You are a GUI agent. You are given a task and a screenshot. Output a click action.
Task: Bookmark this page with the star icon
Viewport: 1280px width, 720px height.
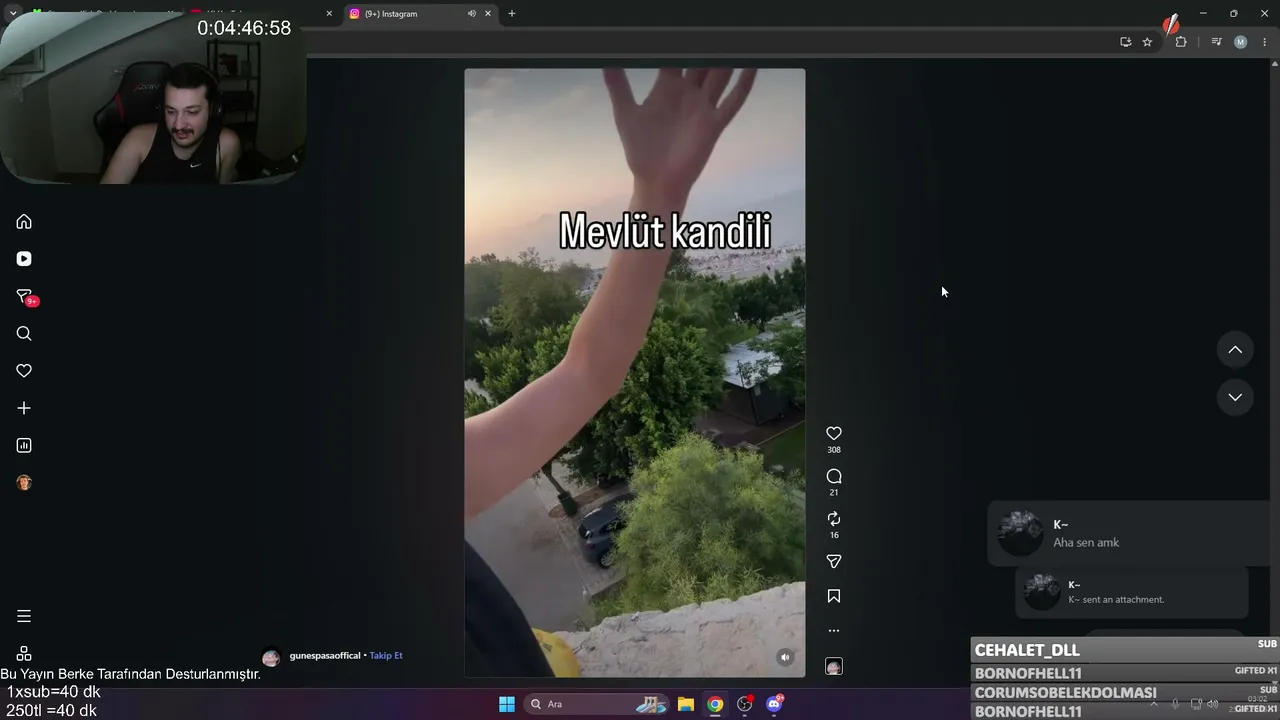(x=1147, y=42)
